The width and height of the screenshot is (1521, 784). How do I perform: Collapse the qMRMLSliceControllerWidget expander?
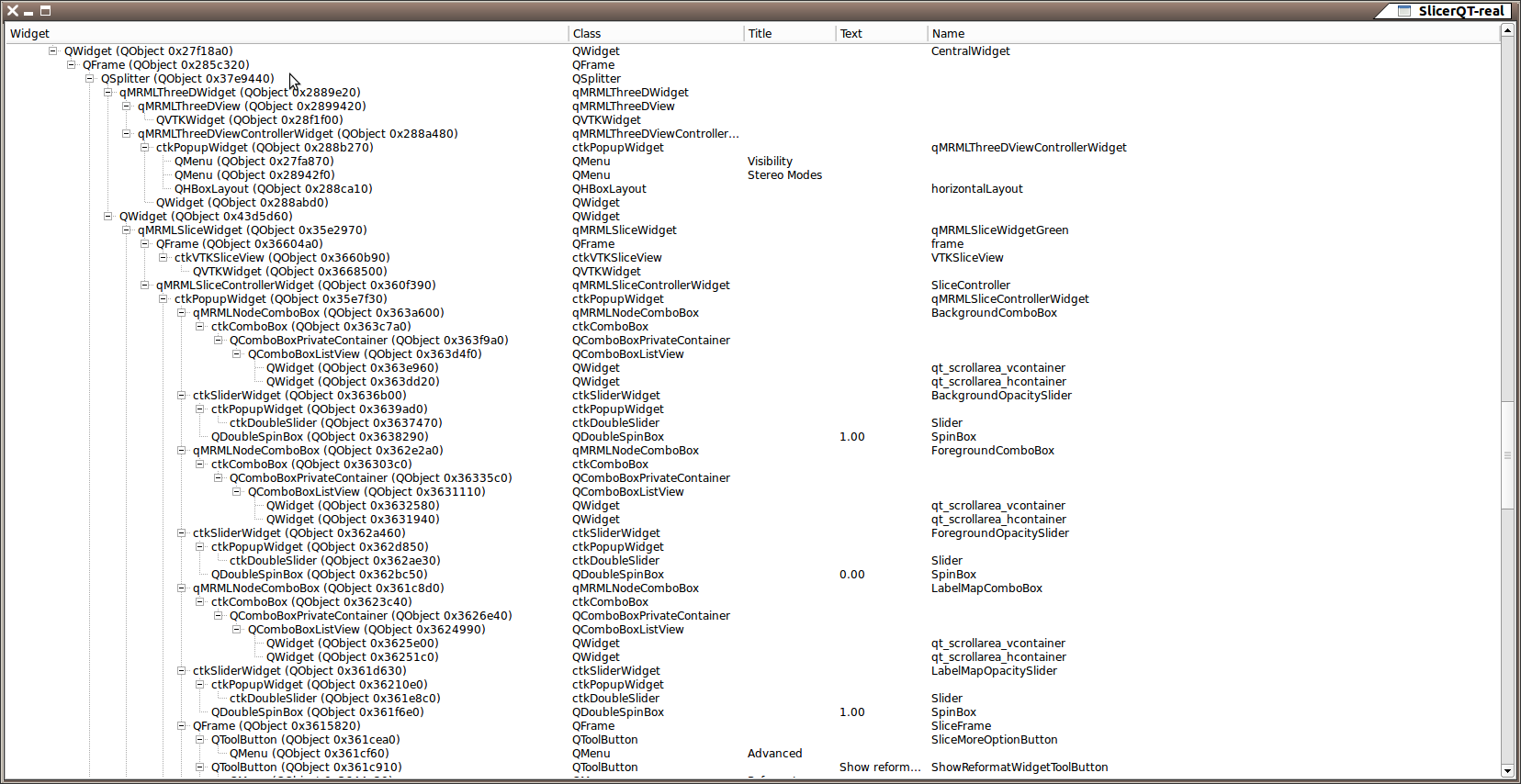pos(145,286)
